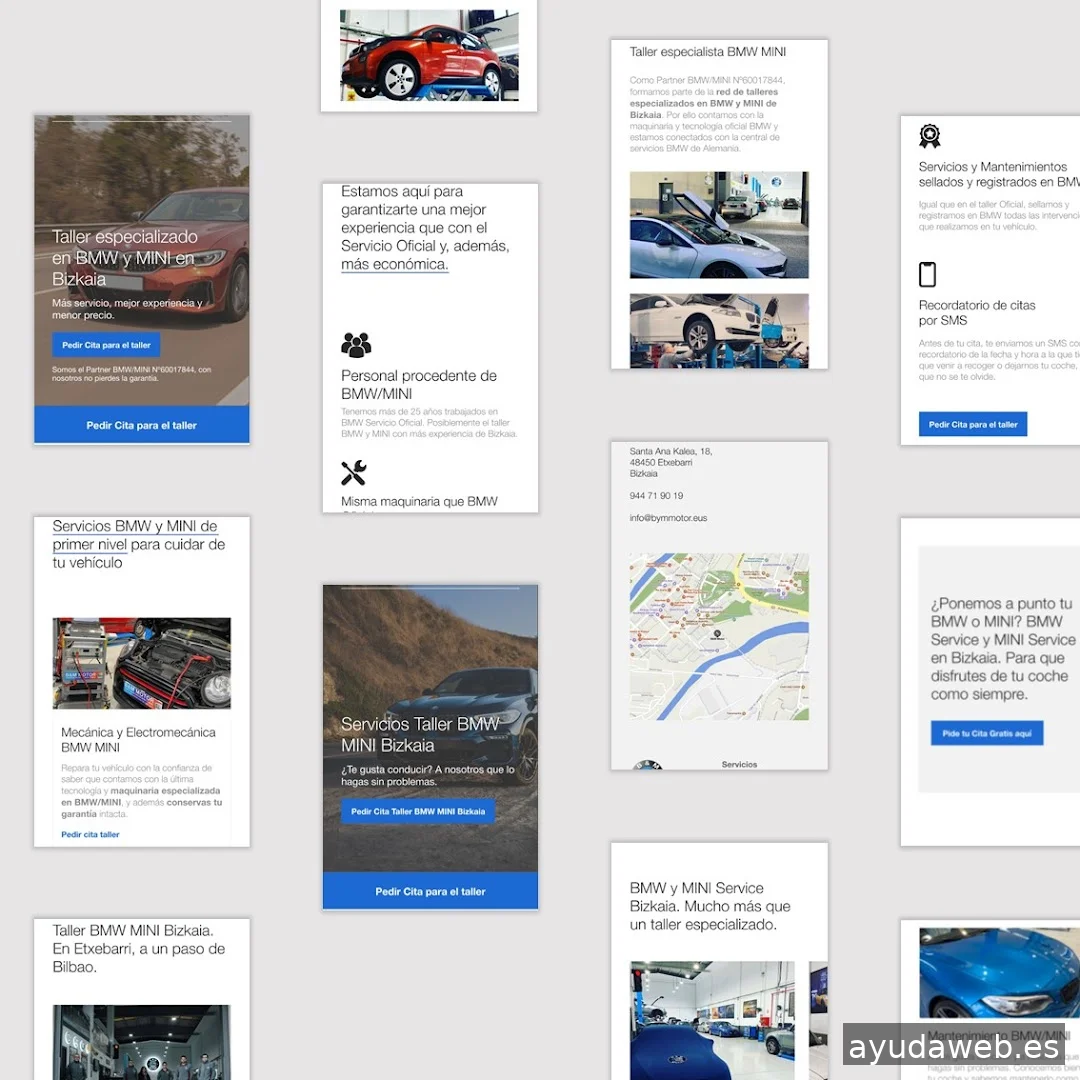This screenshot has width=1080, height=1080.
Task: Click the info@bymmotor.eus email address
Action: point(668,518)
